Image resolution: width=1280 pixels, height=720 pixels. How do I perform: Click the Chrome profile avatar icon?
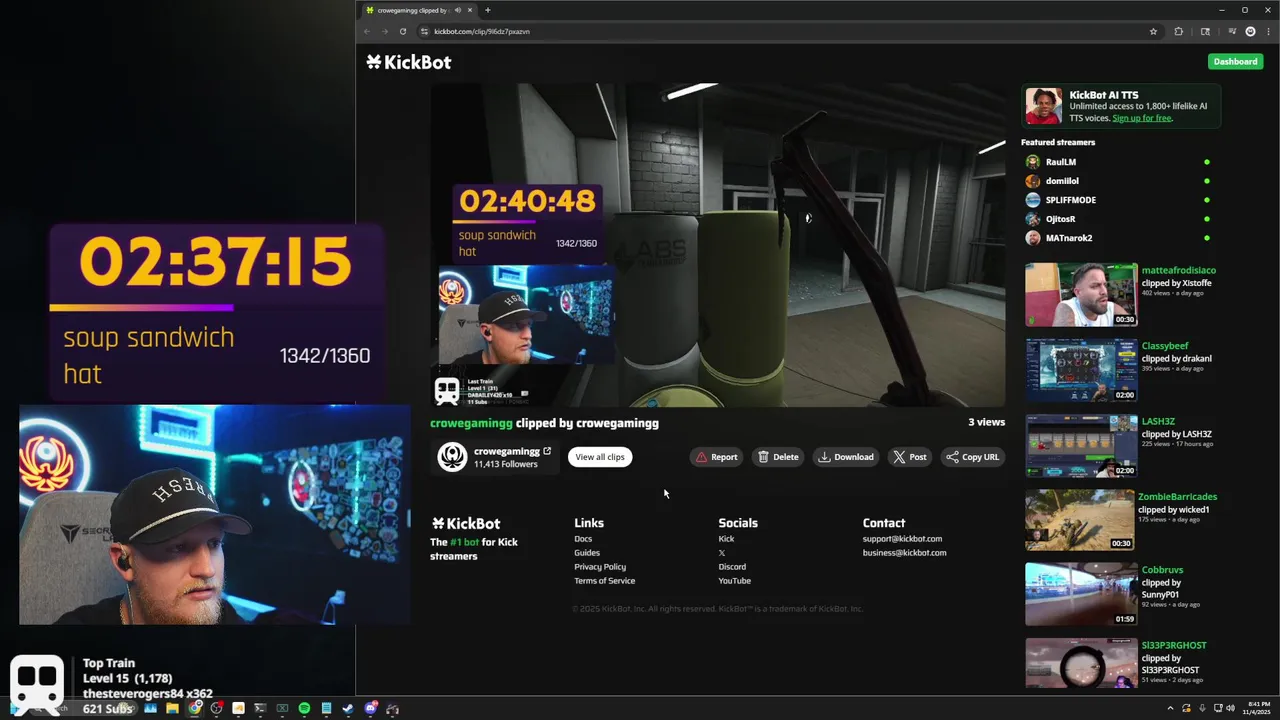[1250, 31]
